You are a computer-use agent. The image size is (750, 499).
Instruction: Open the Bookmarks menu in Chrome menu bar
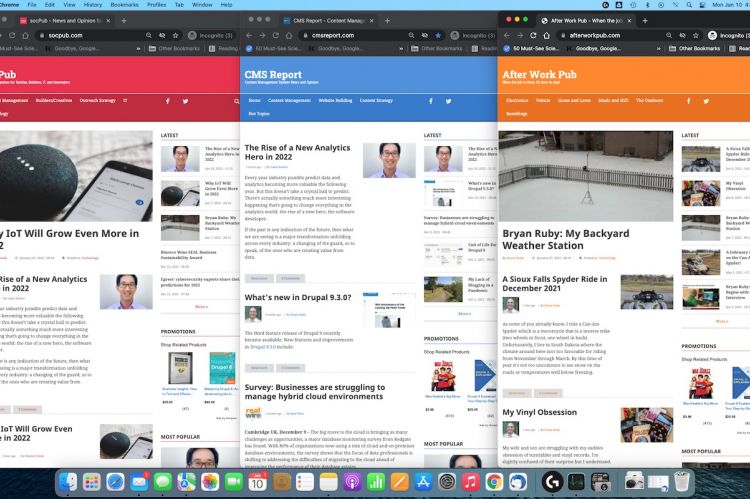(x=124, y=4)
